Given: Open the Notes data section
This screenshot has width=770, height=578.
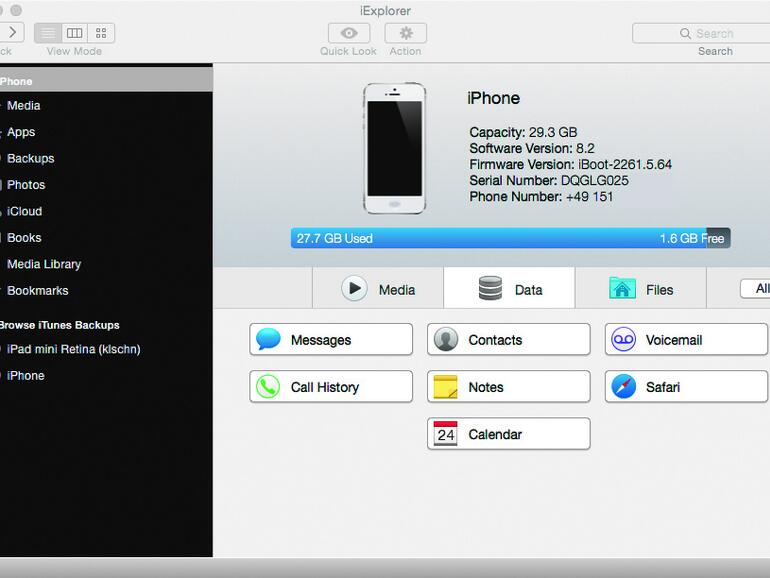Looking at the screenshot, I should click(509, 386).
